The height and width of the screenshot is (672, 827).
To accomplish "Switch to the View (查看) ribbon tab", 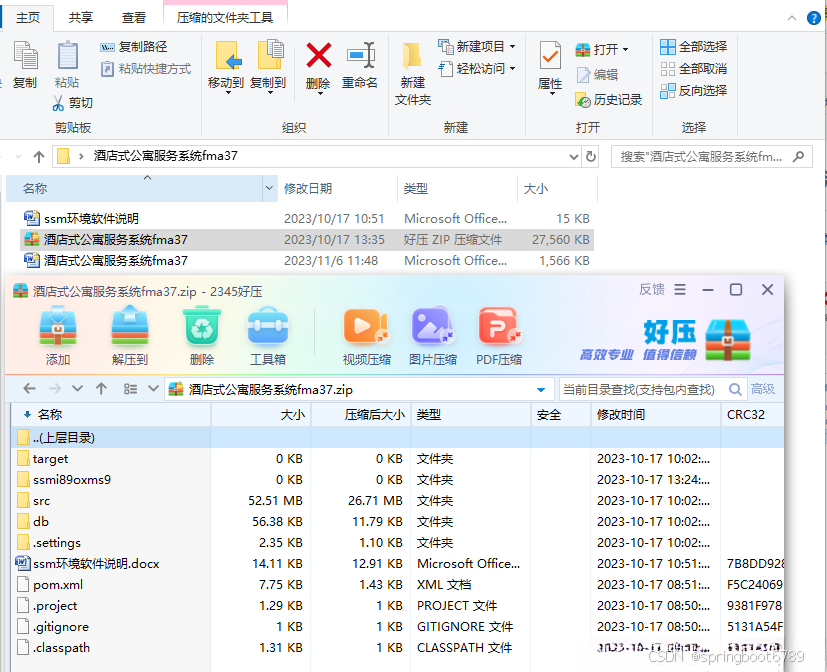I will tap(133, 18).
